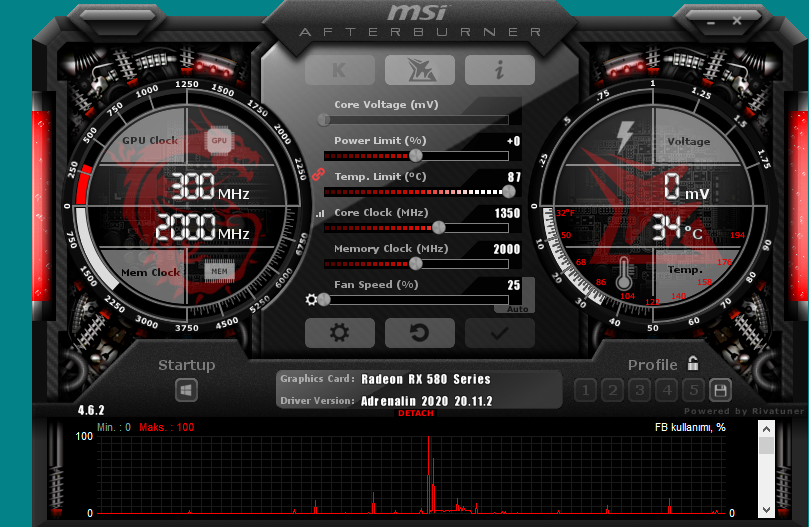The height and width of the screenshot is (527, 809).
Task: Select profile slot 1
Action: (x=586, y=390)
